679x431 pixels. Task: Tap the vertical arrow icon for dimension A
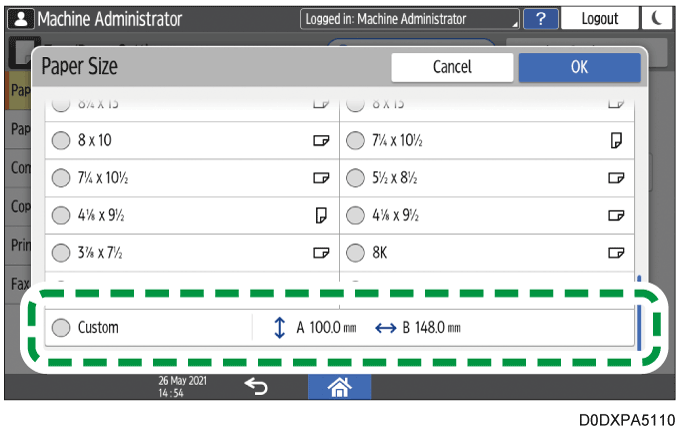click(279, 327)
